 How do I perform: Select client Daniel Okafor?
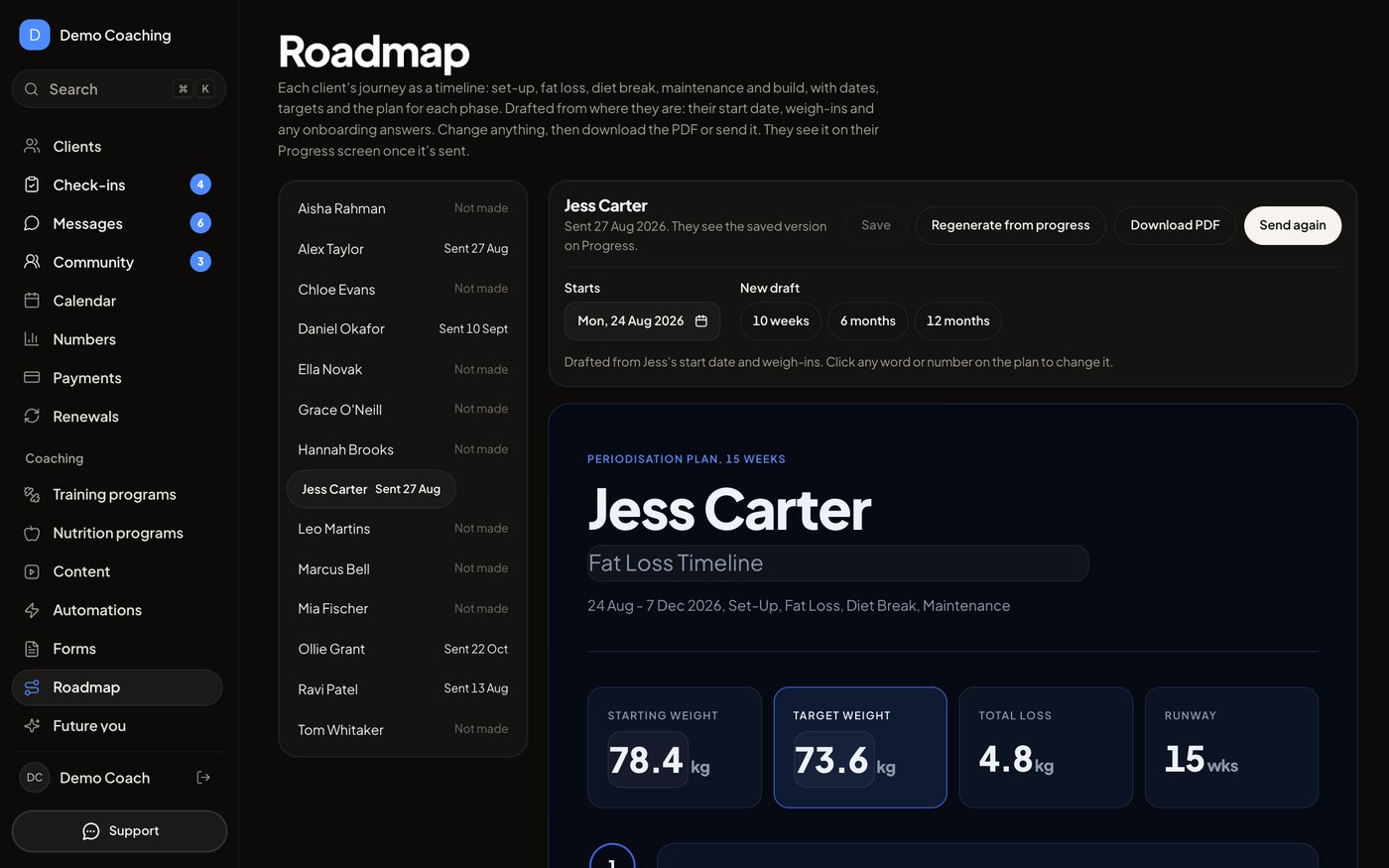coord(403,328)
